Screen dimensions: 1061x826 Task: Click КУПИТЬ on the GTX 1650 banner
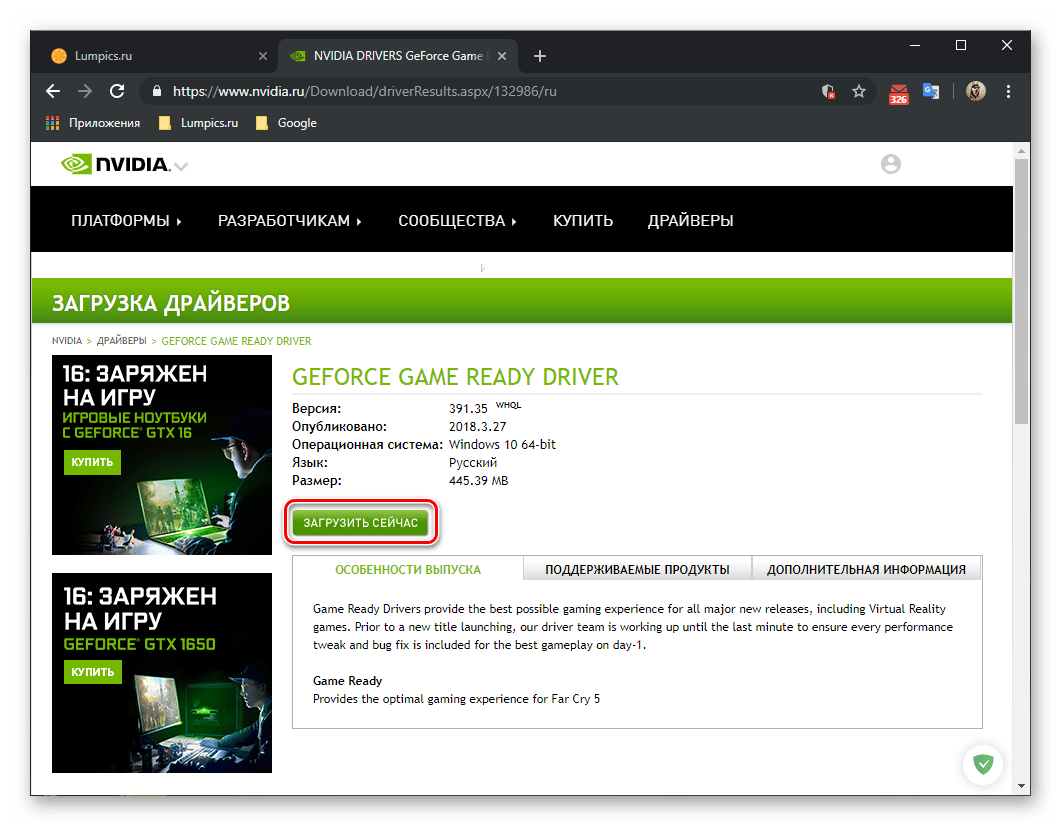[x=92, y=672]
